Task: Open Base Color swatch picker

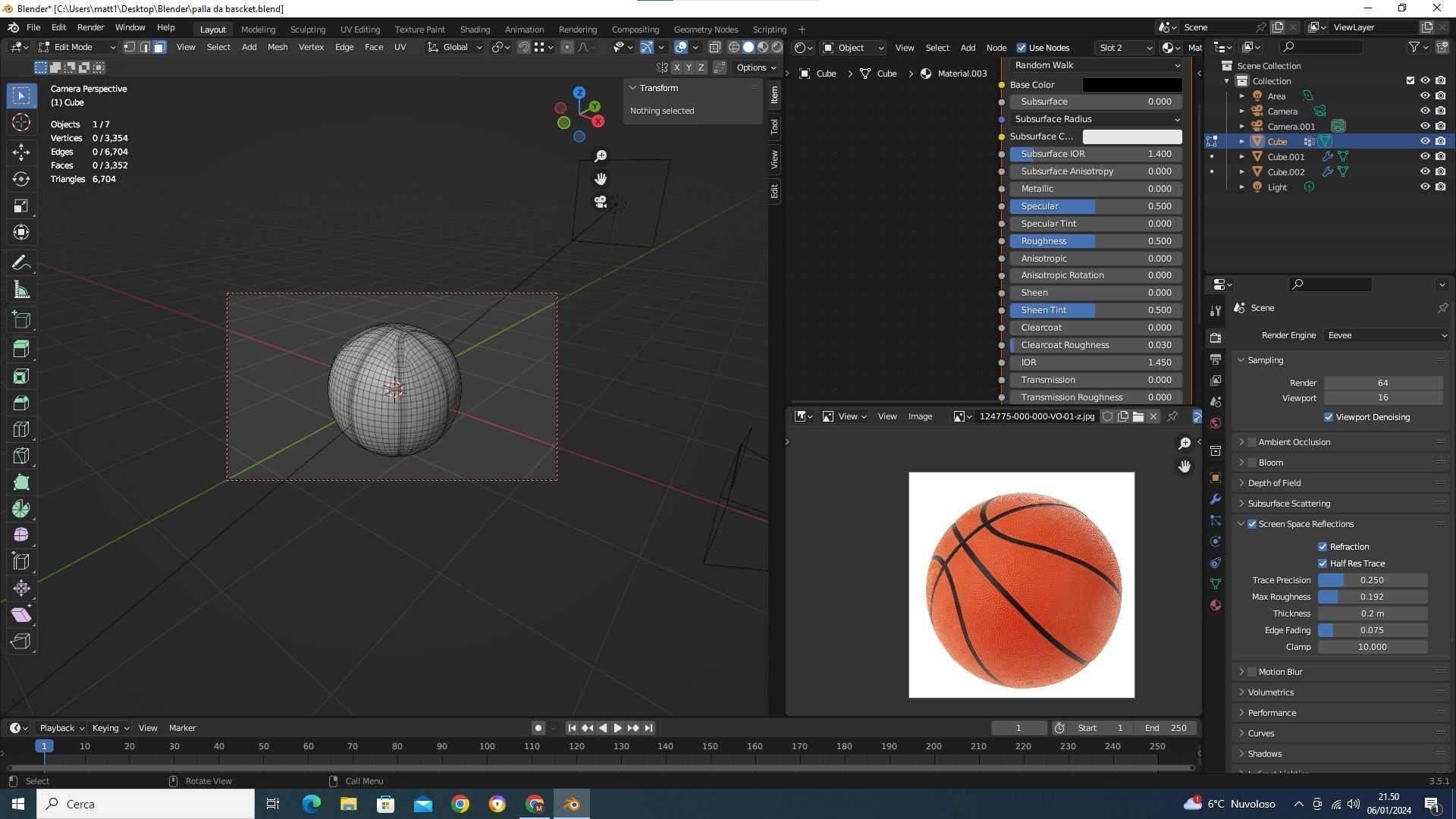Action: [x=1132, y=85]
